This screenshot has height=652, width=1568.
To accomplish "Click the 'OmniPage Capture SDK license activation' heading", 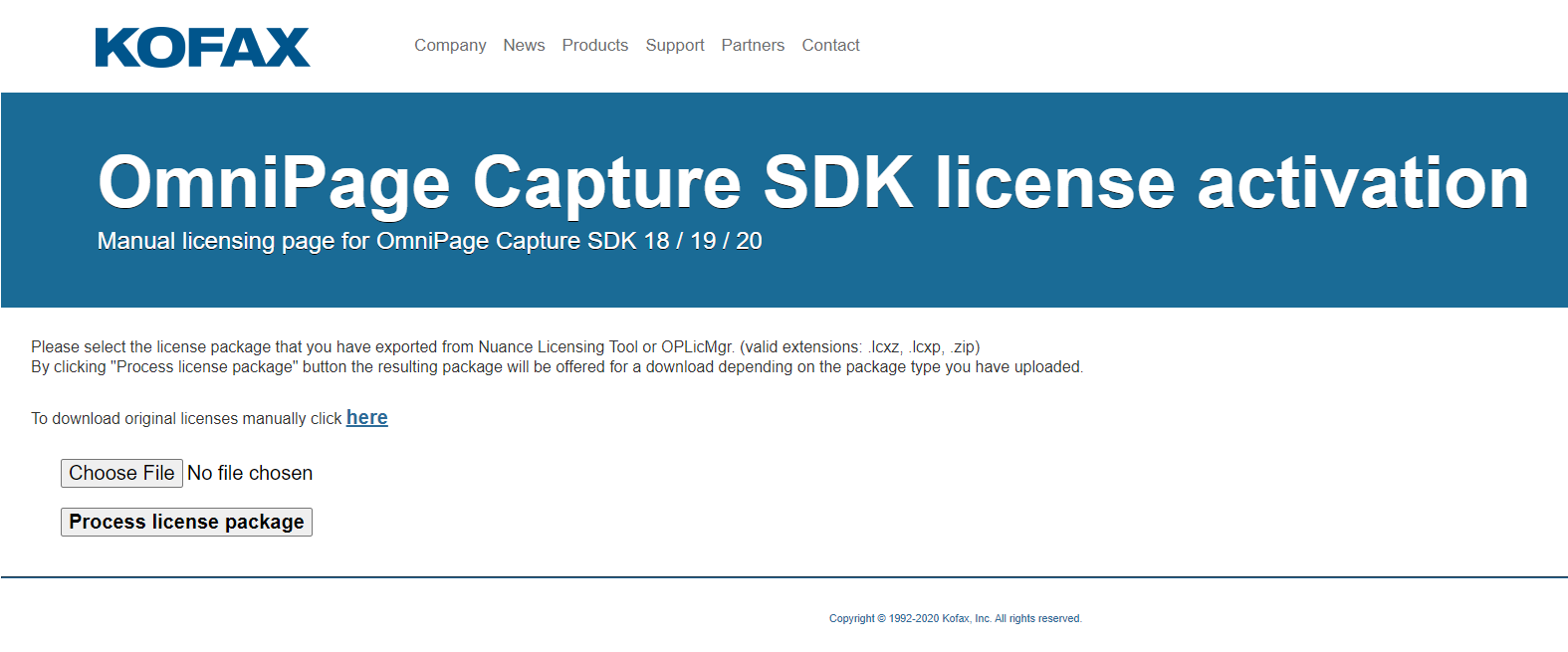I will [x=813, y=182].
